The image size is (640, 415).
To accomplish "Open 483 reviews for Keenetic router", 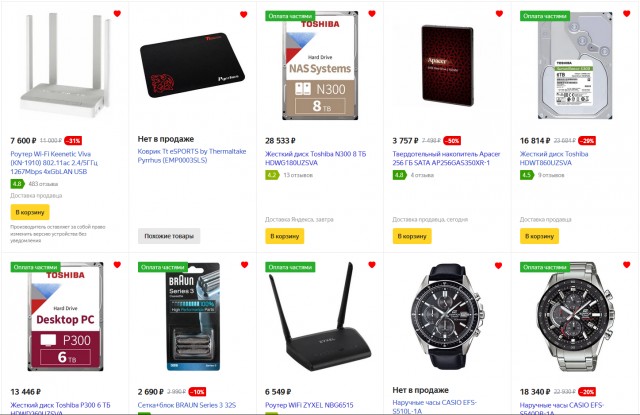I will point(42,184).
